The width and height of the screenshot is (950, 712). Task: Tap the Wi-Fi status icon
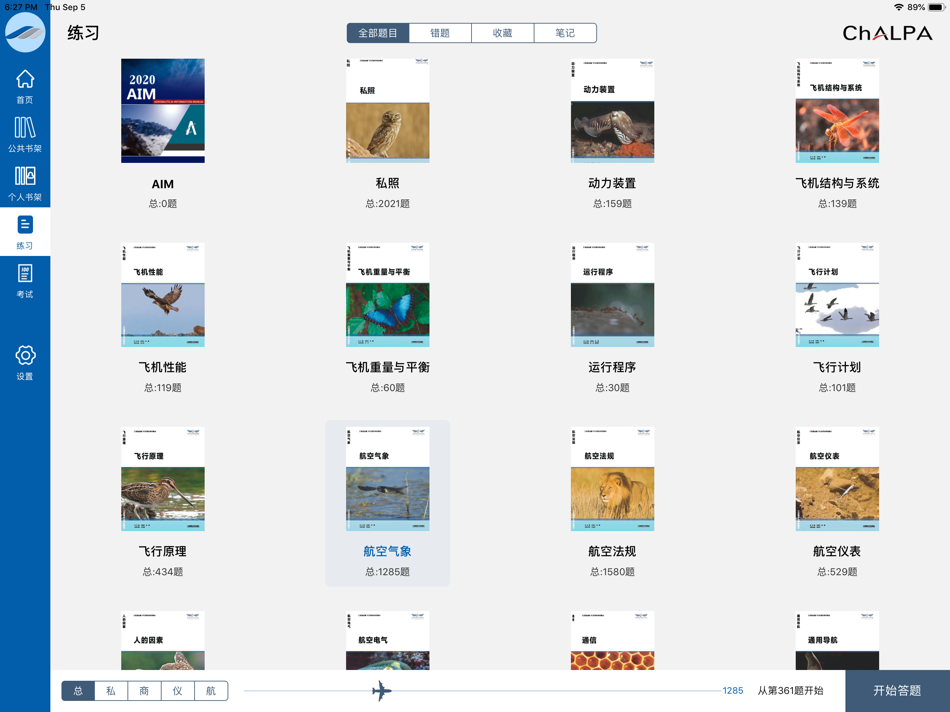coord(899,7)
